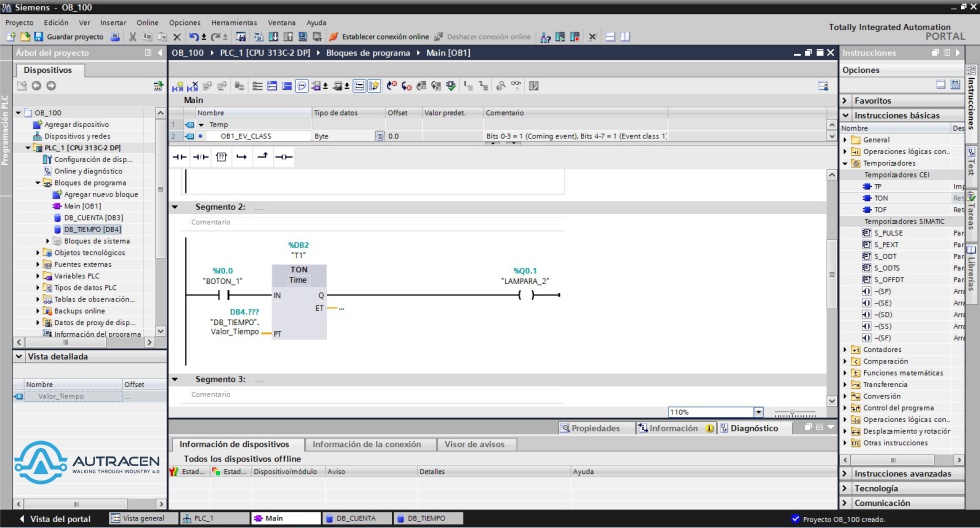The image size is (980, 528).
Task: Collapse Segmento 2 network
Action: (176, 207)
